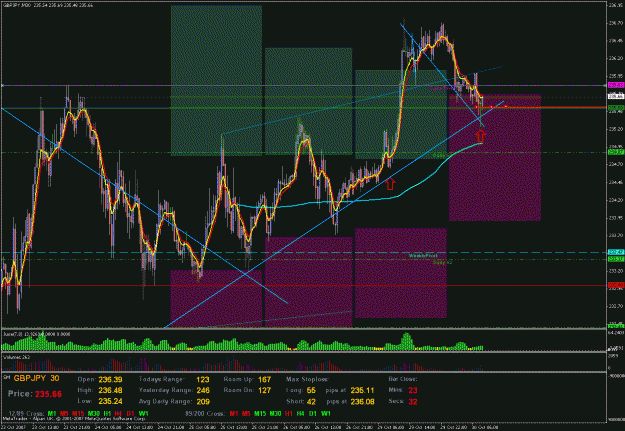Click the 12/89 Cross label

(26, 414)
